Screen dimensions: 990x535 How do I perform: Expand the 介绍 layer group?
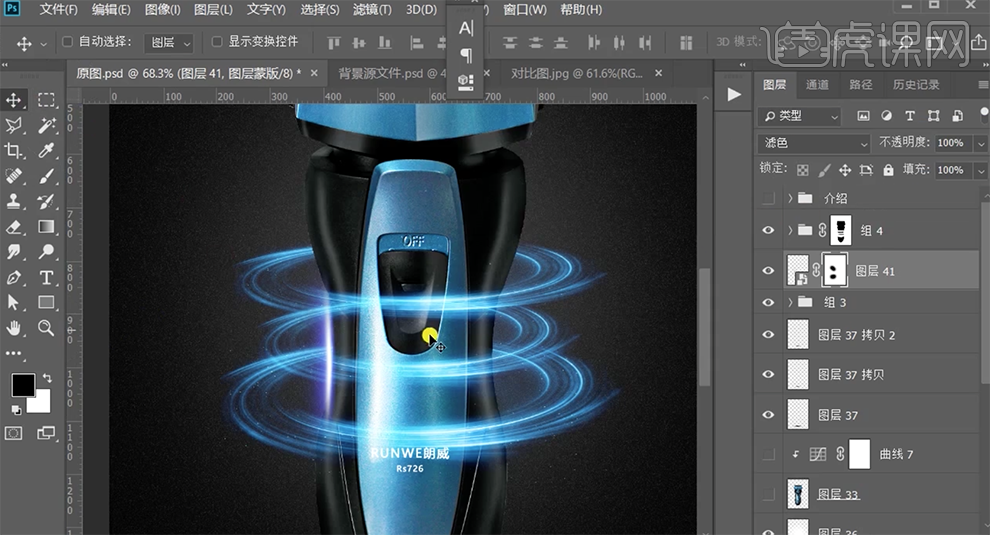[790, 198]
